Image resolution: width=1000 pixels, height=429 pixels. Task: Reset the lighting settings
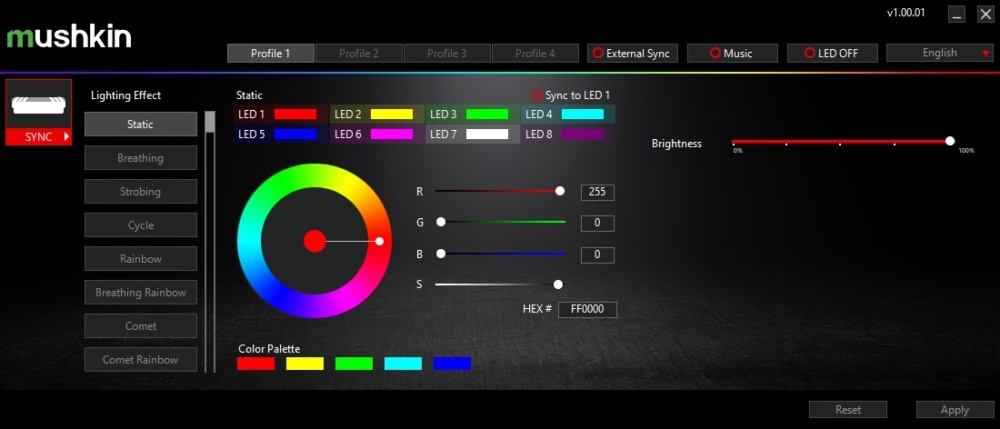click(848, 410)
